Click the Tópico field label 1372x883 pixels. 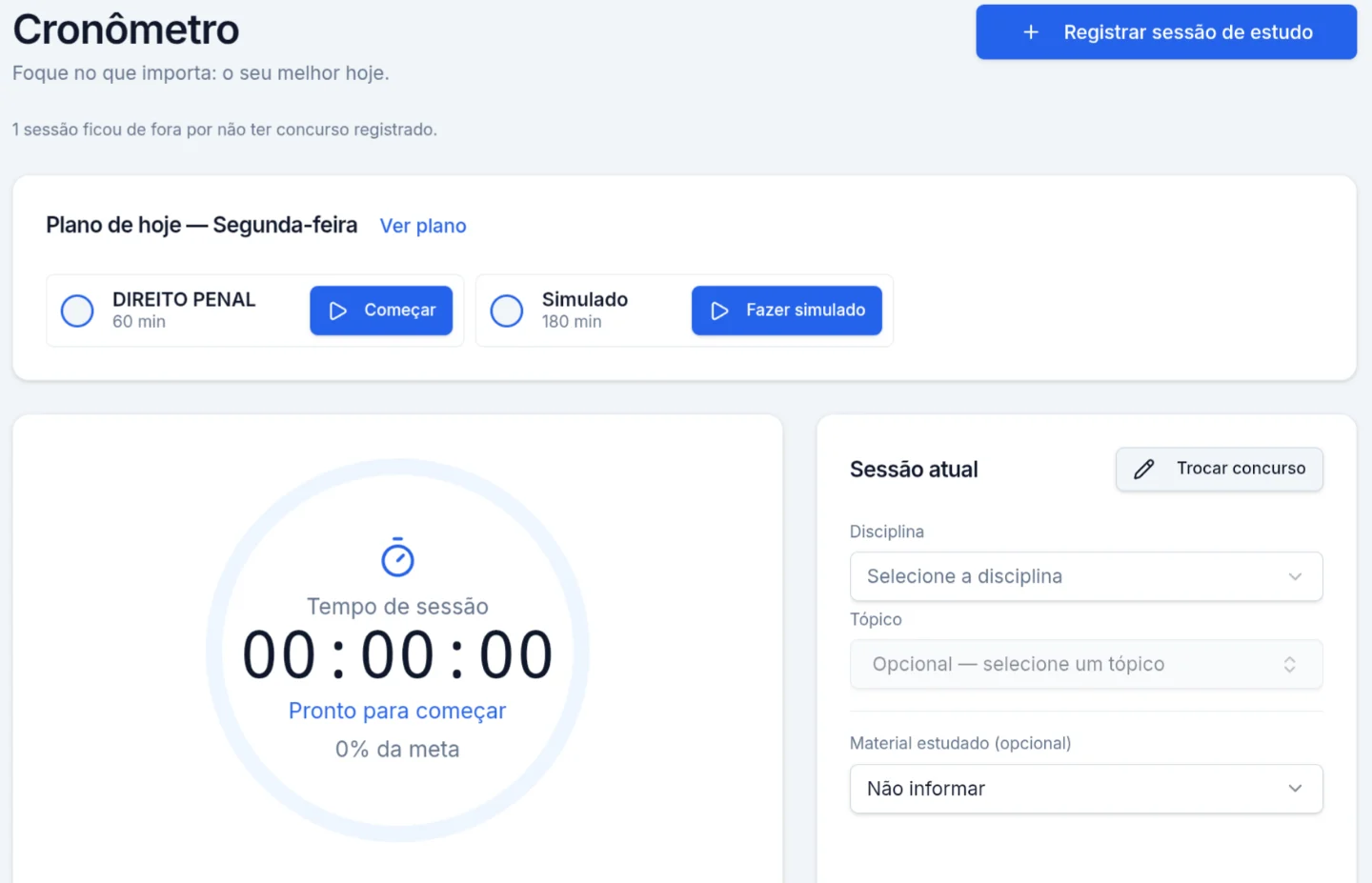[x=876, y=619]
